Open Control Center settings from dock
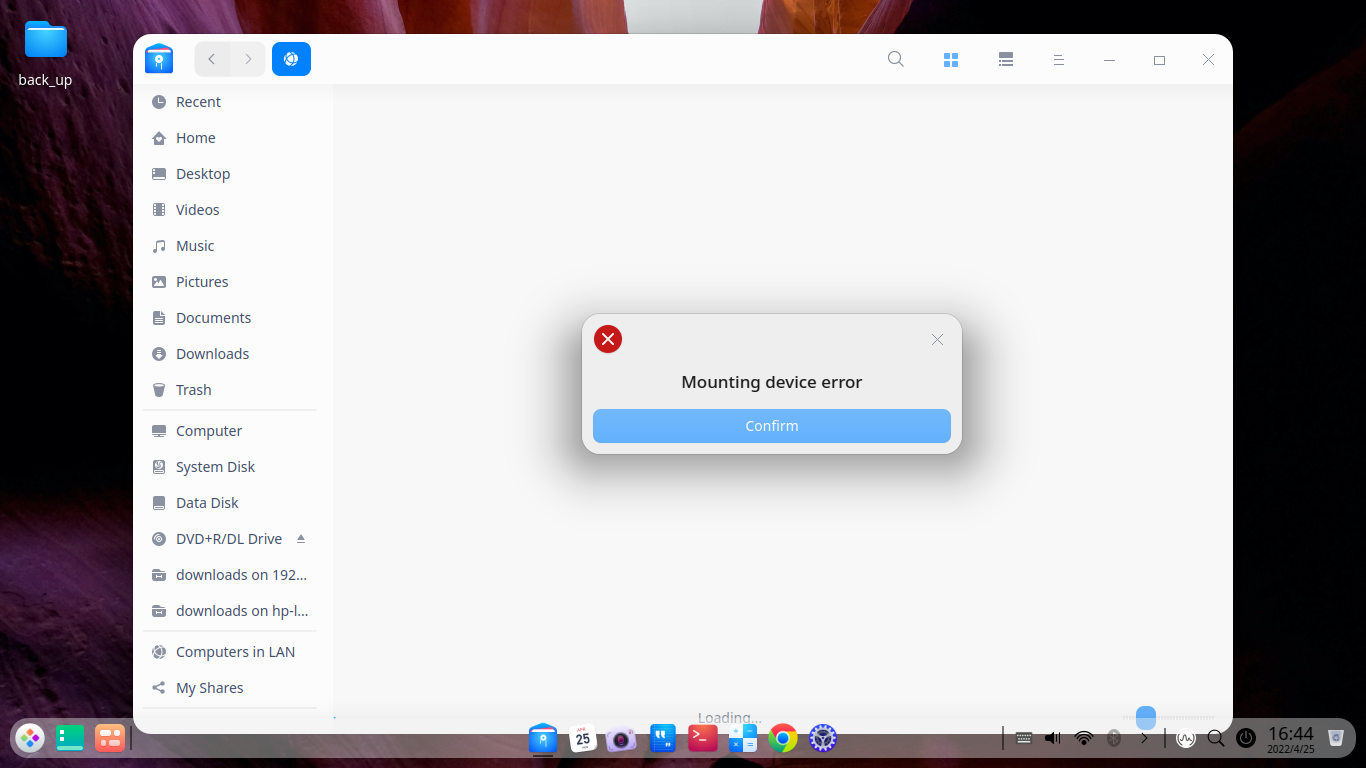Image resolution: width=1366 pixels, height=768 pixels. click(823, 739)
